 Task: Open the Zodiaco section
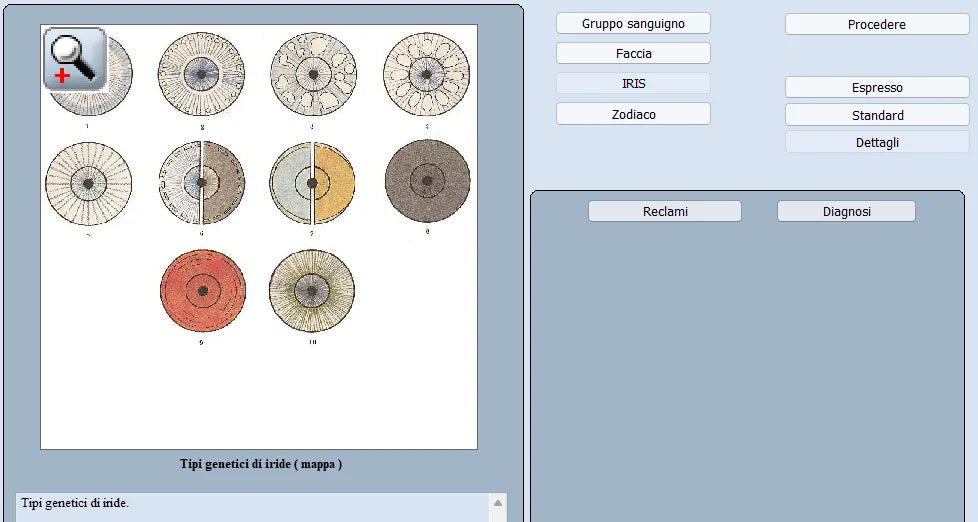[633, 114]
